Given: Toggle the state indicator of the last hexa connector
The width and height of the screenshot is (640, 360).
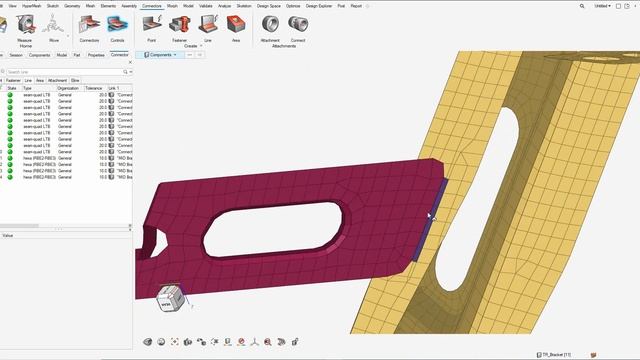Looking at the screenshot, I should 10,177.
